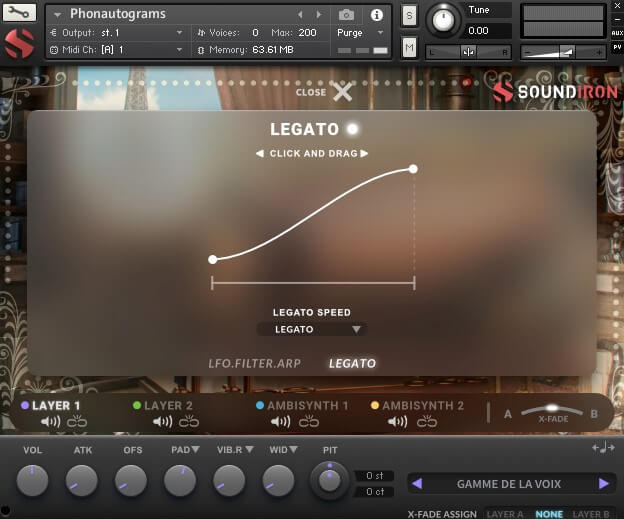Select the previous preset with the purple left arrow
The image size is (624, 519).
(417, 484)
